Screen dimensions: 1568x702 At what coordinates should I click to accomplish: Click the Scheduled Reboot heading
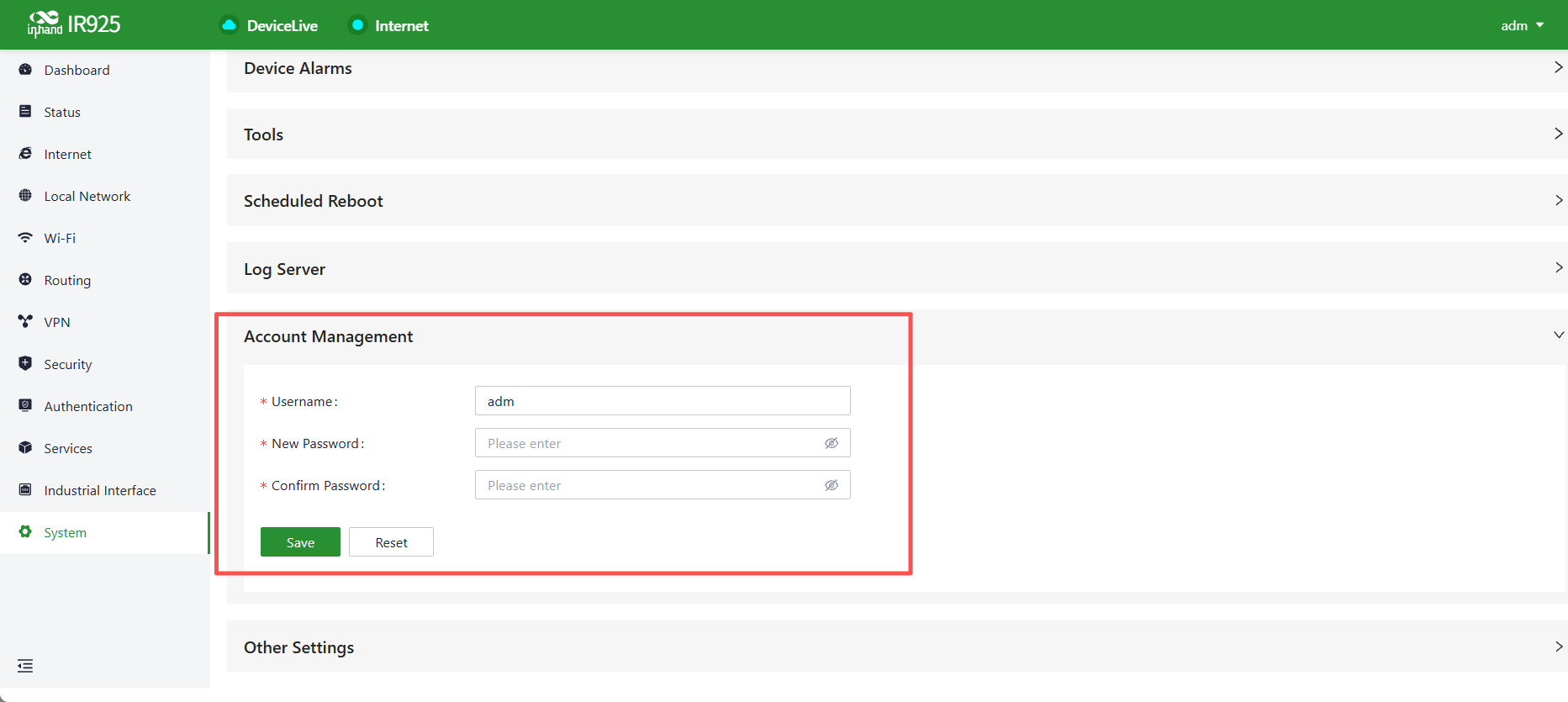pyautogui.click(x=314, y=201)
